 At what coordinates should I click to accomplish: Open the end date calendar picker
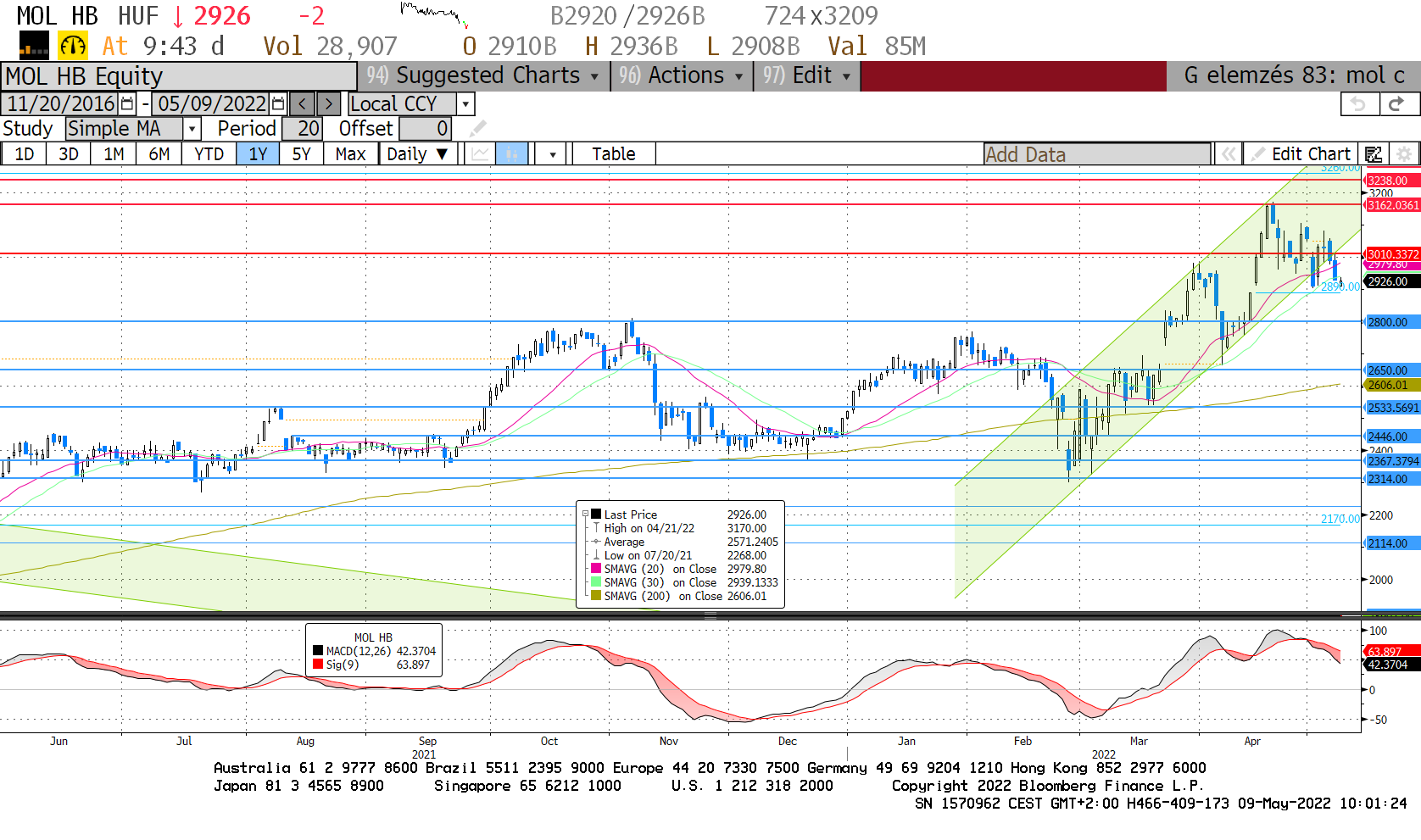(x=278, y=104)
